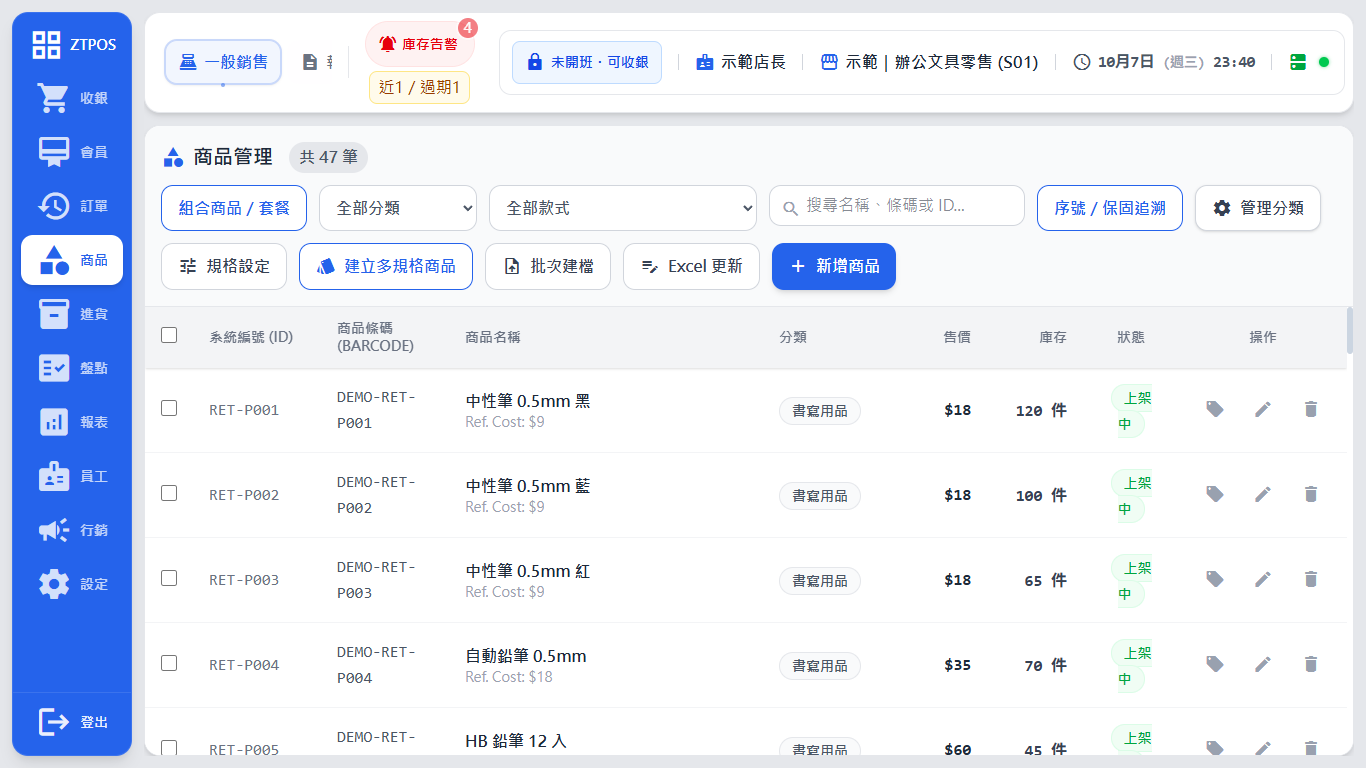Edit RET-P001 using its pencil icon
This screenshot has width=1366, height=768.
[x=1263, y=409]
